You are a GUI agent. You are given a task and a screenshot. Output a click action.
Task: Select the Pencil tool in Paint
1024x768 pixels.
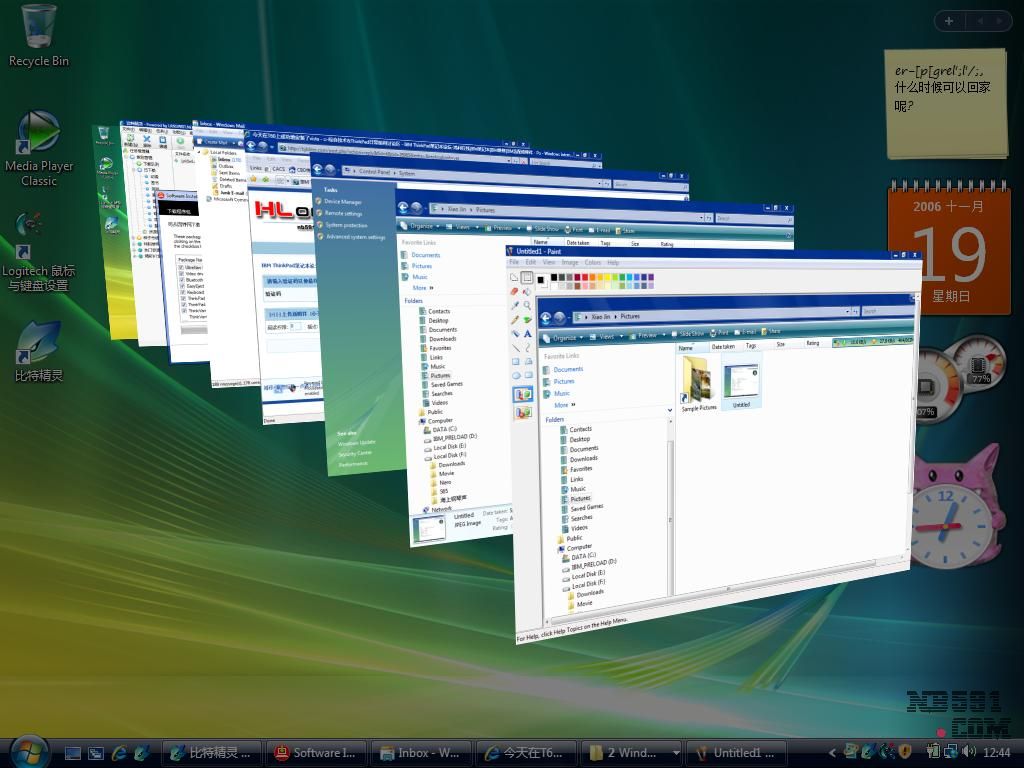(515, 319)
